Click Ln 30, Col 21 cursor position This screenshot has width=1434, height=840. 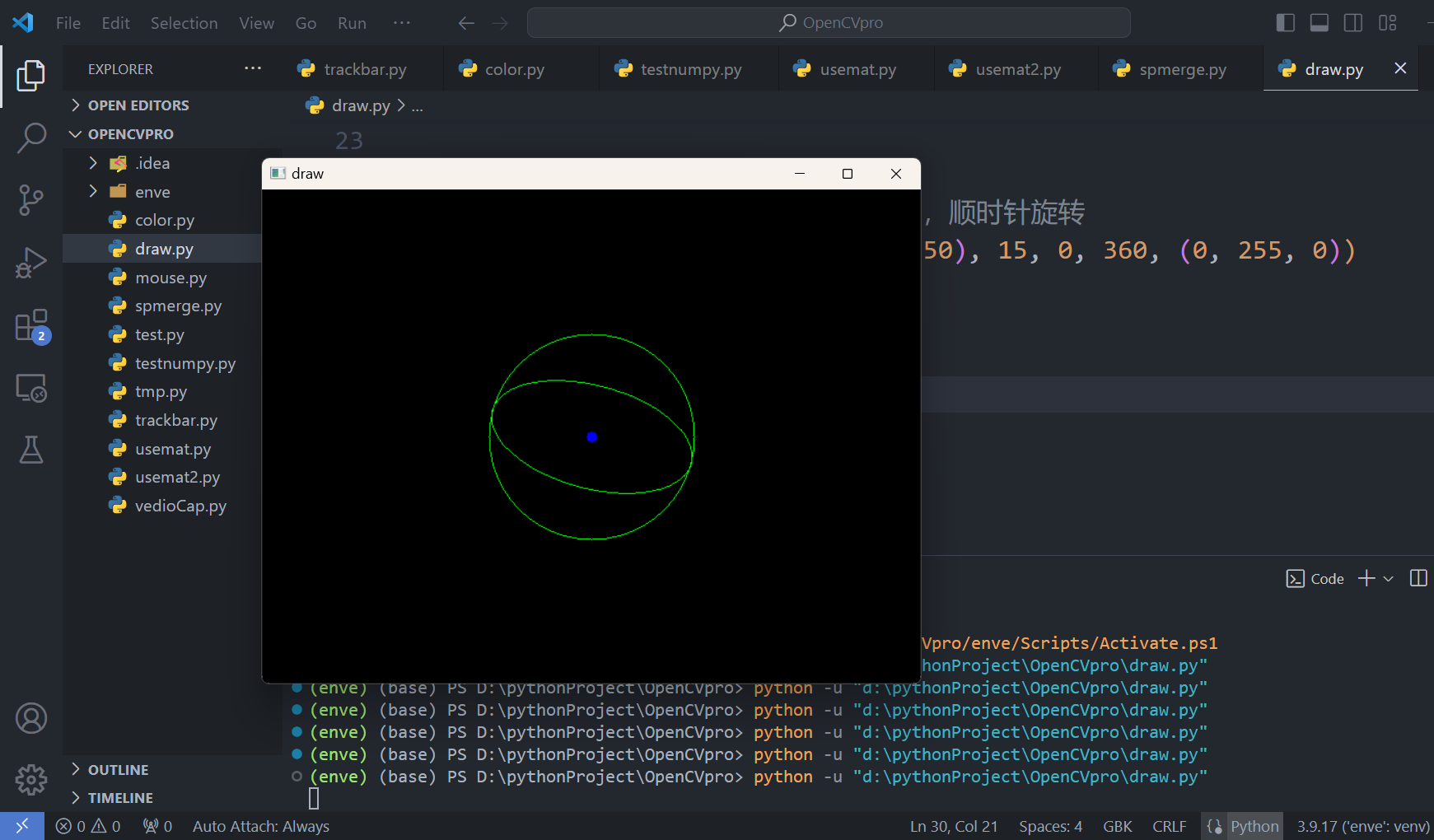[x=954, y=826]
